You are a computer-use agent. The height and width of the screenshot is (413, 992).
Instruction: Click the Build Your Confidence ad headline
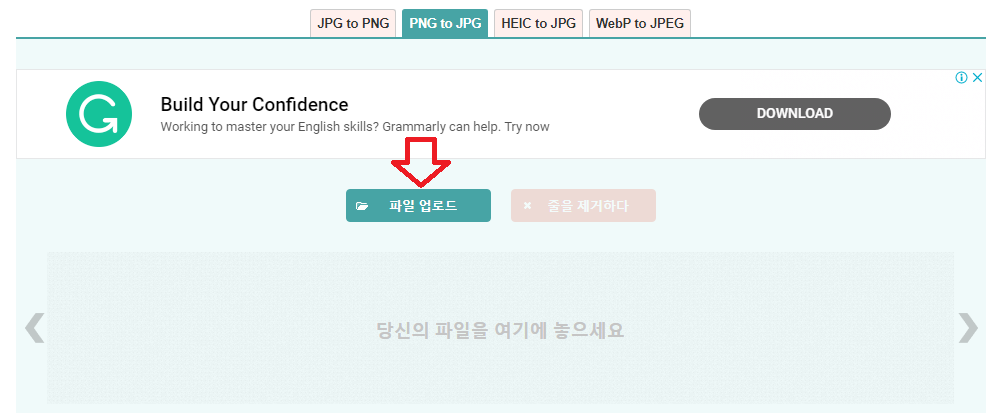[x=254, y=104]
